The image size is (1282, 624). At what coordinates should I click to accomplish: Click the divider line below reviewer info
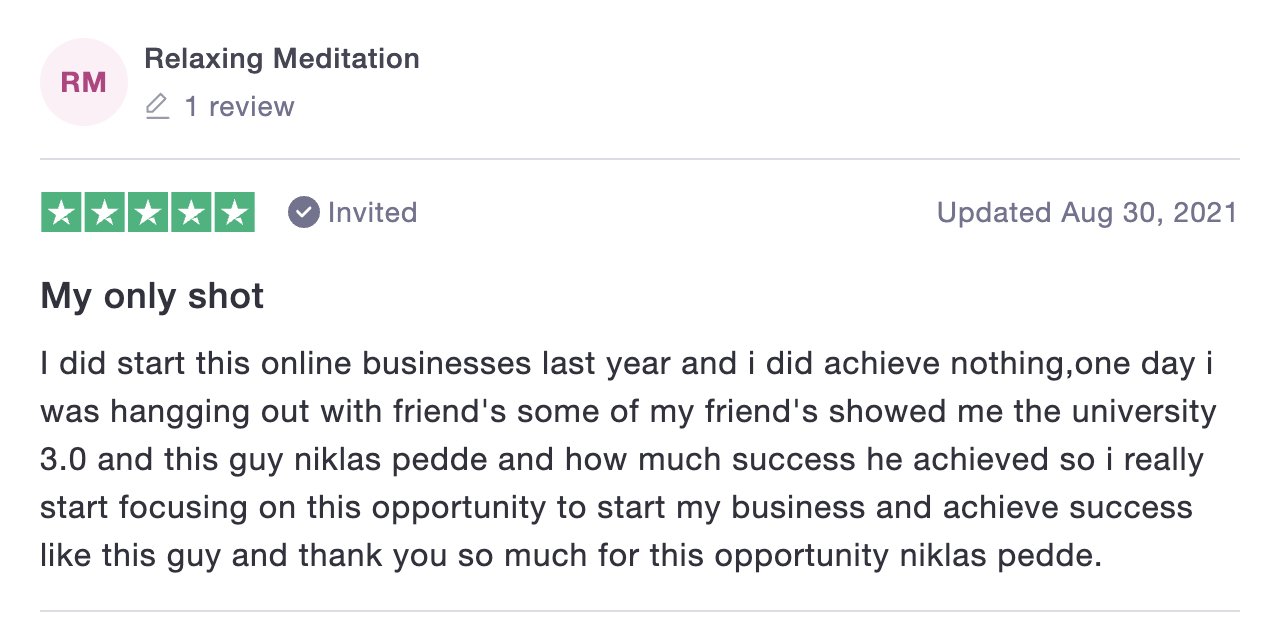[640, 159]
